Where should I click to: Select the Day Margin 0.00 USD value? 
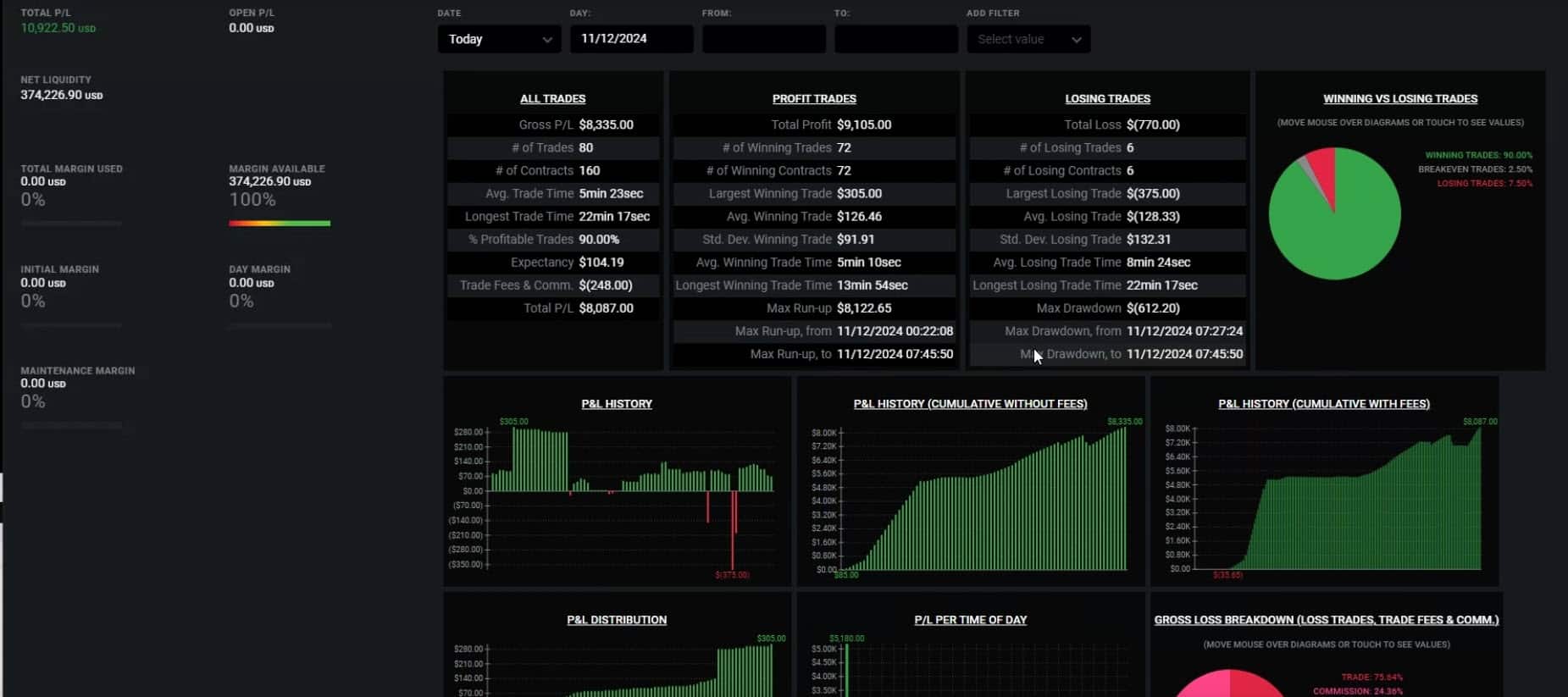coord(252,283)
